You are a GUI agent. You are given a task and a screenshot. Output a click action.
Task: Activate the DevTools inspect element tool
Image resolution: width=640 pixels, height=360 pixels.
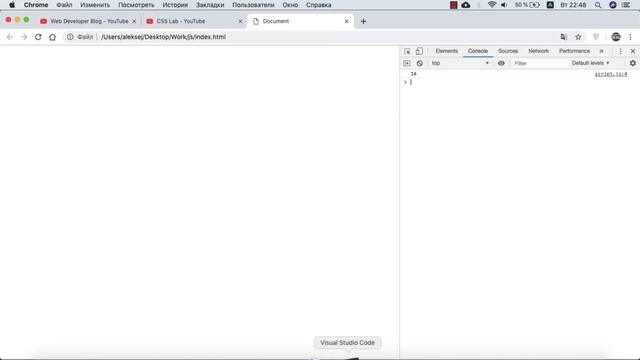point(407,51)
